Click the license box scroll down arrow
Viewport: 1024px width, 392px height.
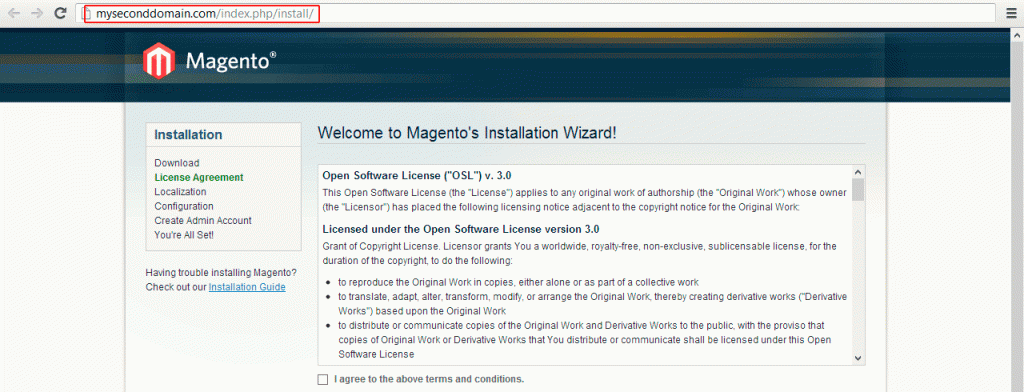click(858, 358)
